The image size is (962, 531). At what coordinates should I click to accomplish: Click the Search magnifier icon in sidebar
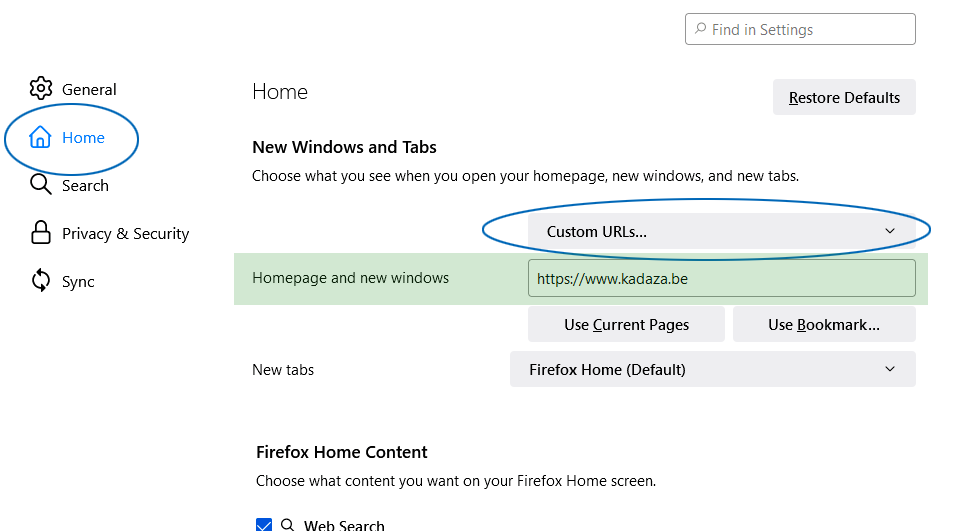[40, 184]
